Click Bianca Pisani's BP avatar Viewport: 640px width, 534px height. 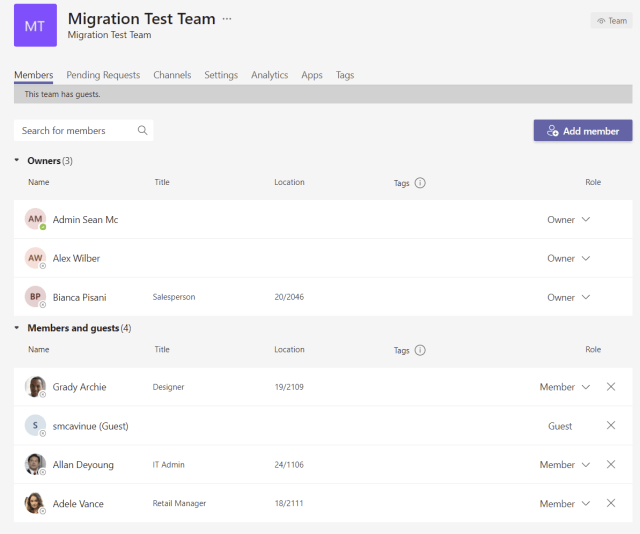pos(35,297)
